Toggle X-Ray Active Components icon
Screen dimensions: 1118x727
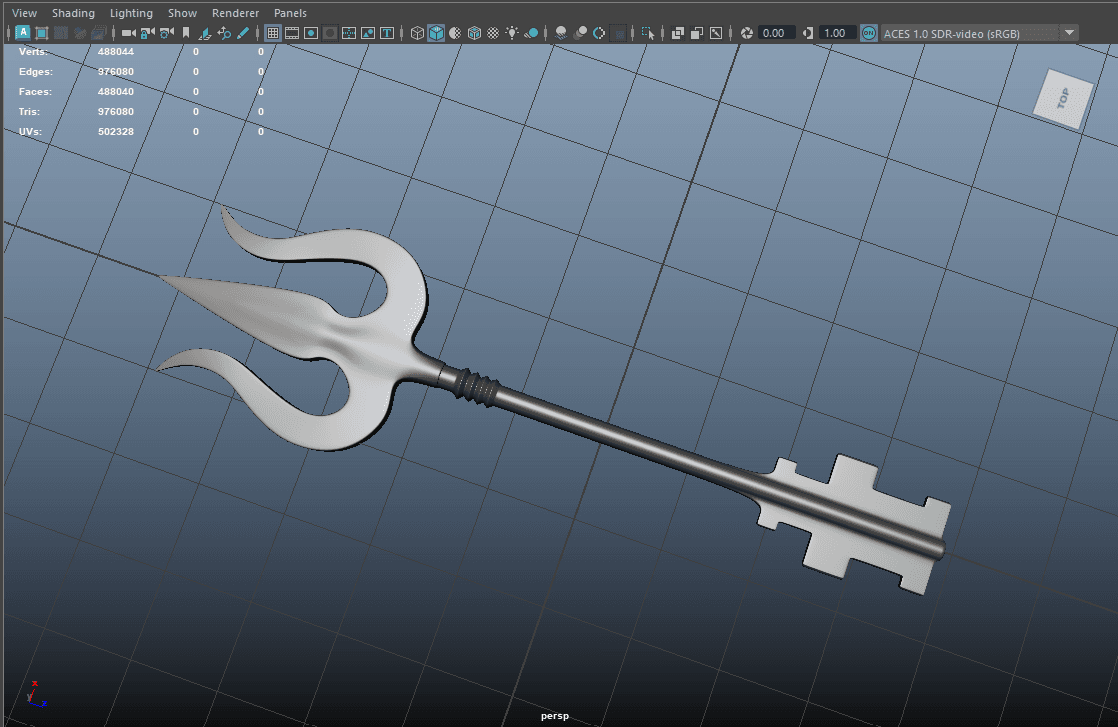[x=697, y=33]
